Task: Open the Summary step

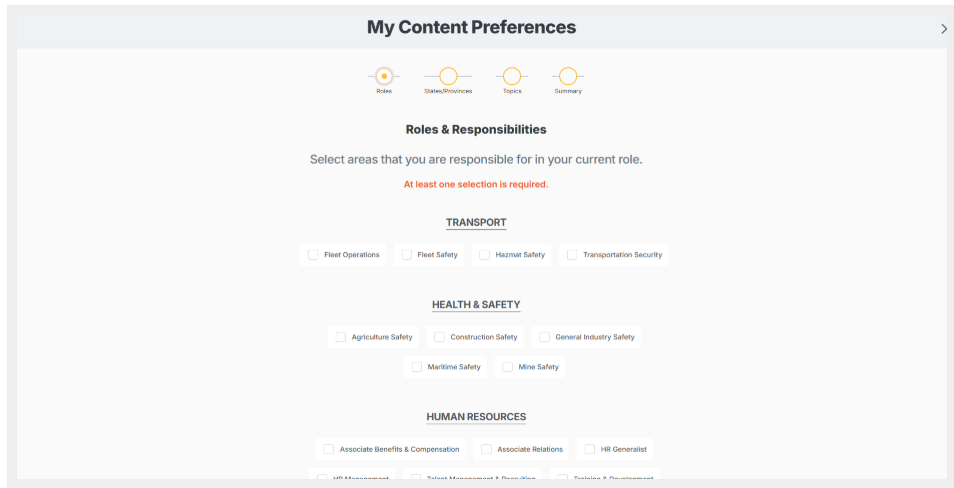Action: click(568, 76)
